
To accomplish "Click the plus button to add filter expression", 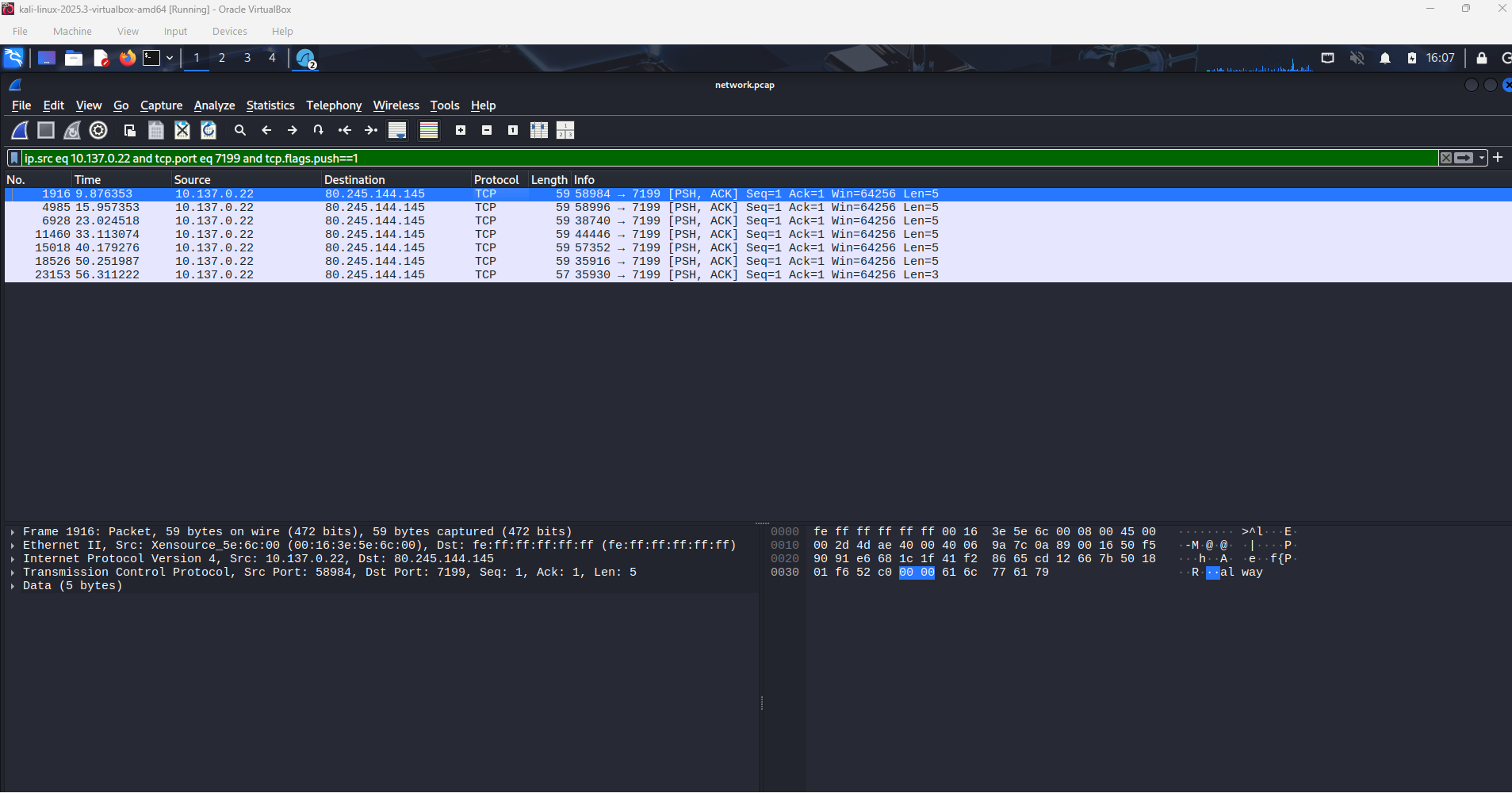I will (x=1498, y=158).
